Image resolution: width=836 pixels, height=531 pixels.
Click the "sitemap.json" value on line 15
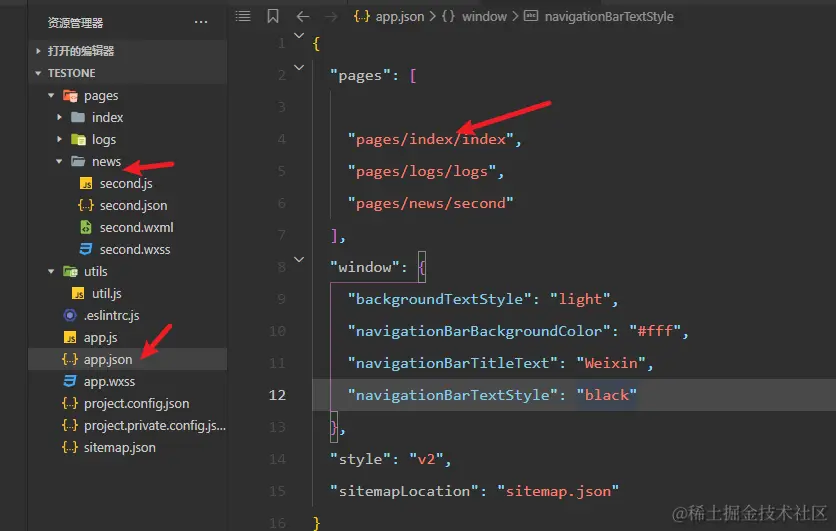(558, 491)
